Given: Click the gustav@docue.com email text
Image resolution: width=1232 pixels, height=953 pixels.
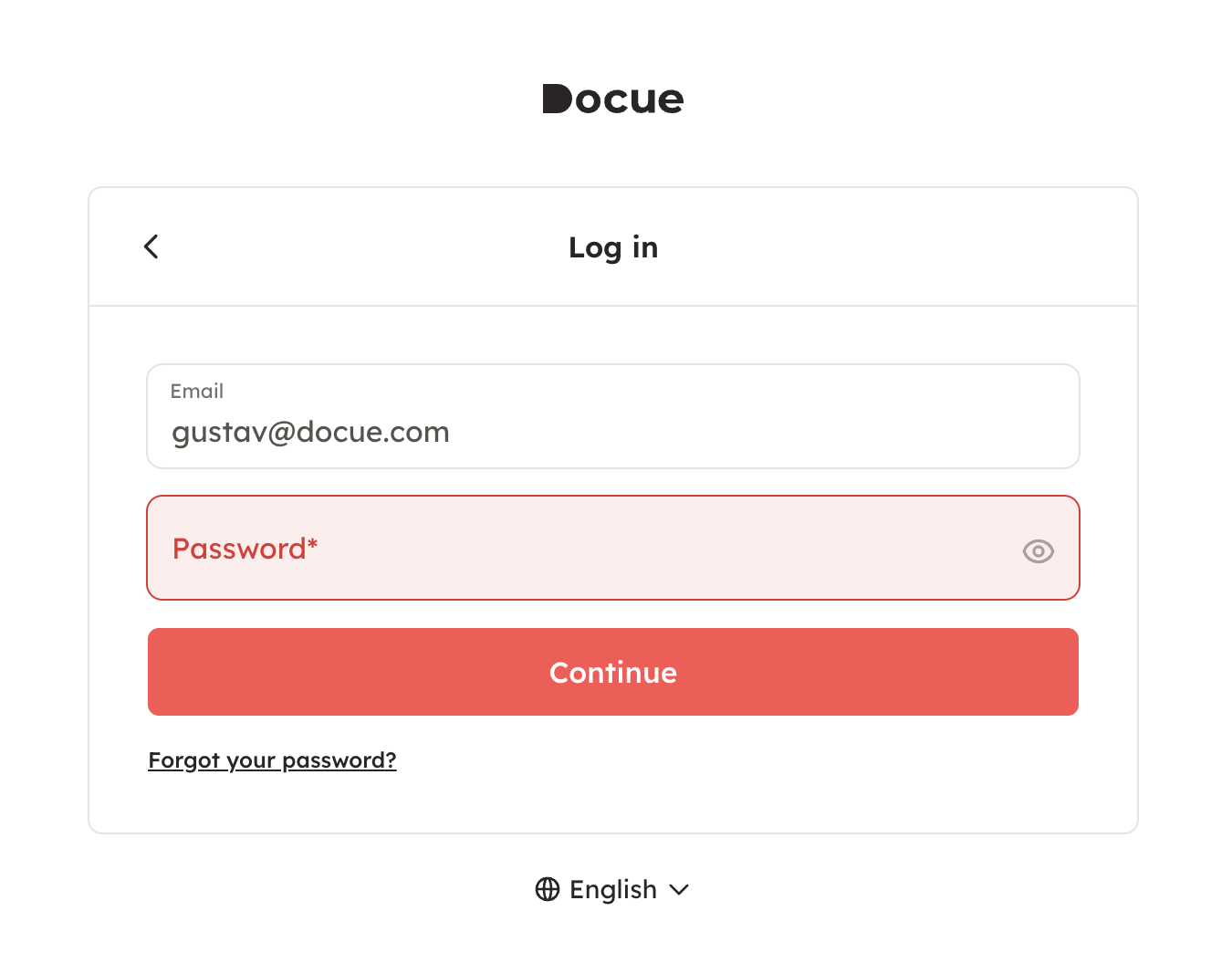Looking at the screenshot, I should (310, 432).
